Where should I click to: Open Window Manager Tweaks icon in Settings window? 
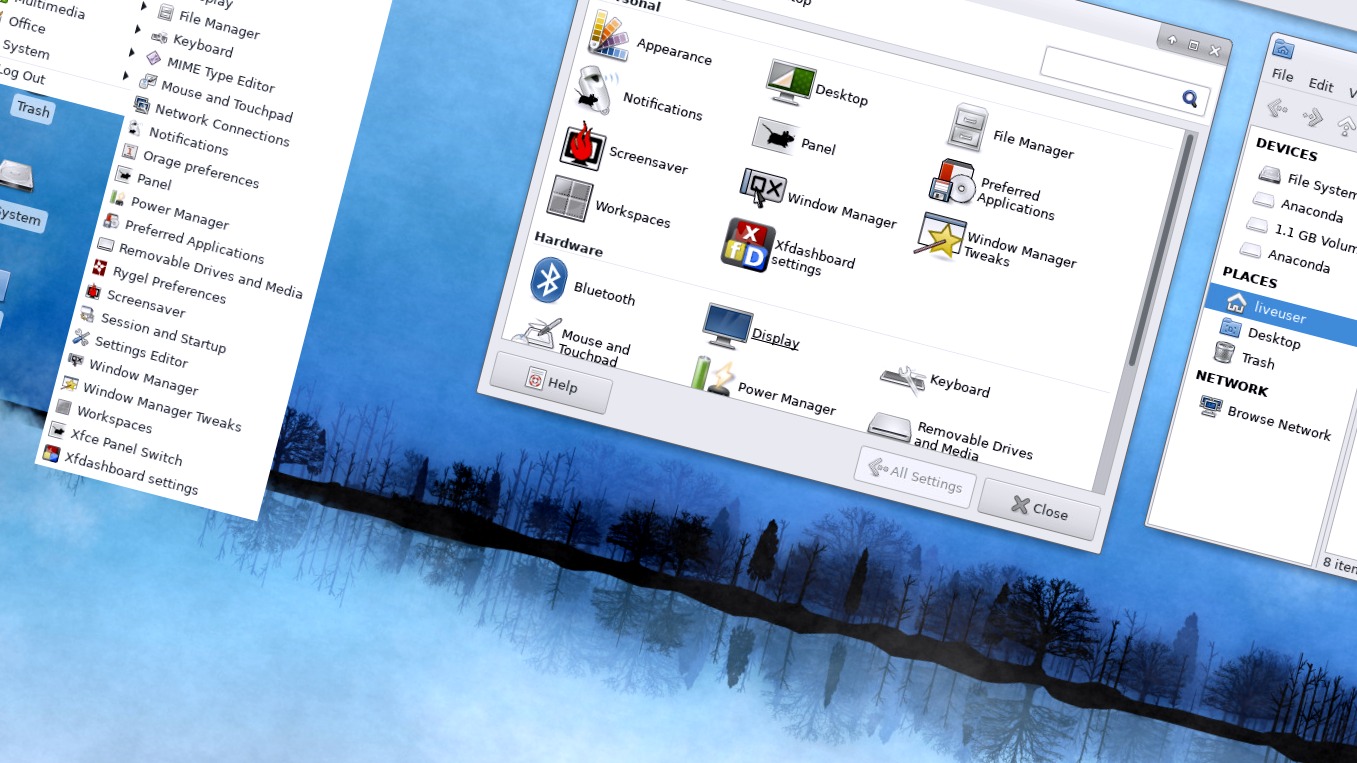click(940, 236)
